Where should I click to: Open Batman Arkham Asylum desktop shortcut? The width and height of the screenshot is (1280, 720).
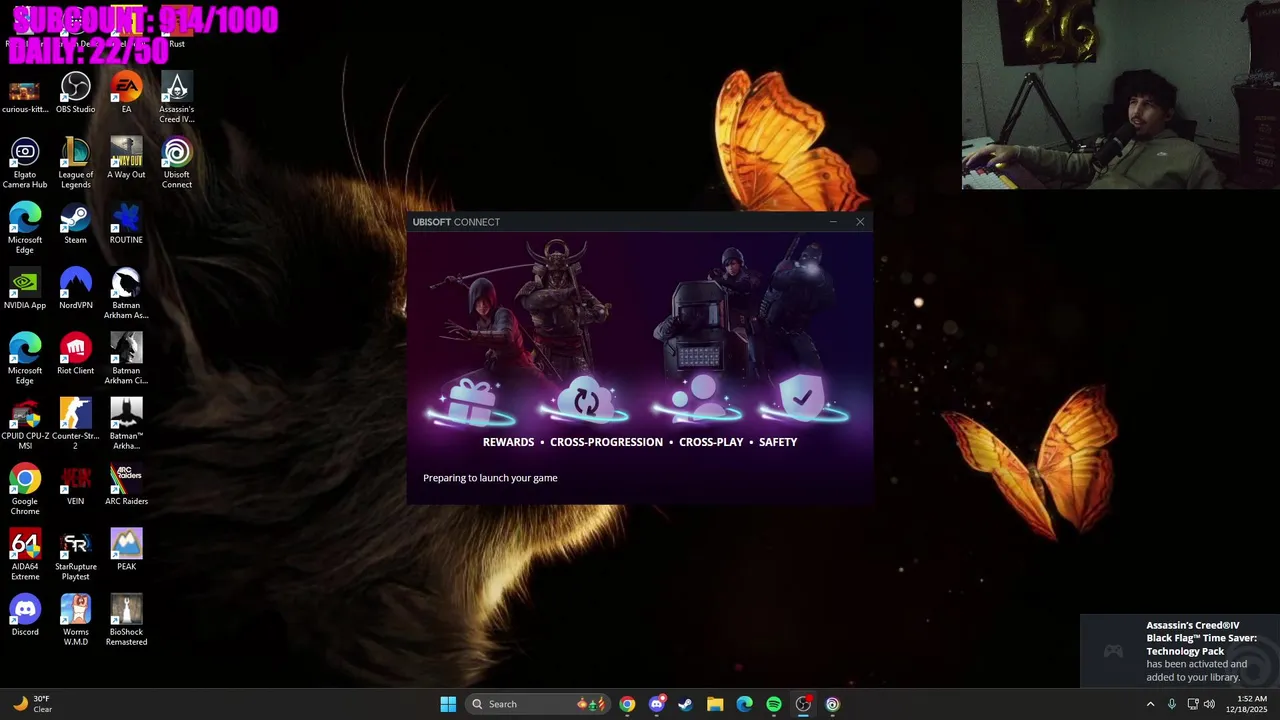126,294
